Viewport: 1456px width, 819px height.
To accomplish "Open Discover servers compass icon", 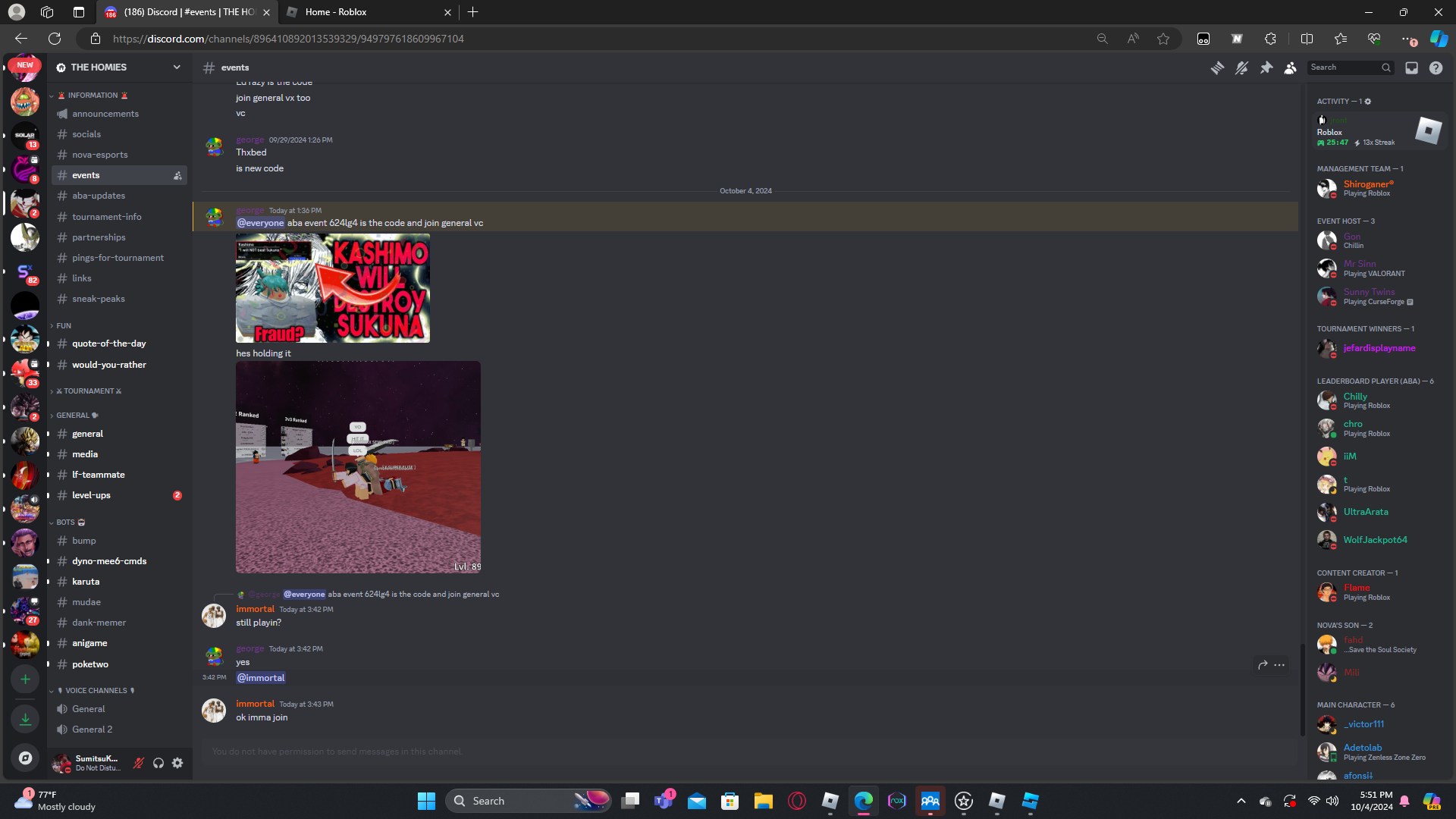I will pyautogui.click(x=25, y=758).
